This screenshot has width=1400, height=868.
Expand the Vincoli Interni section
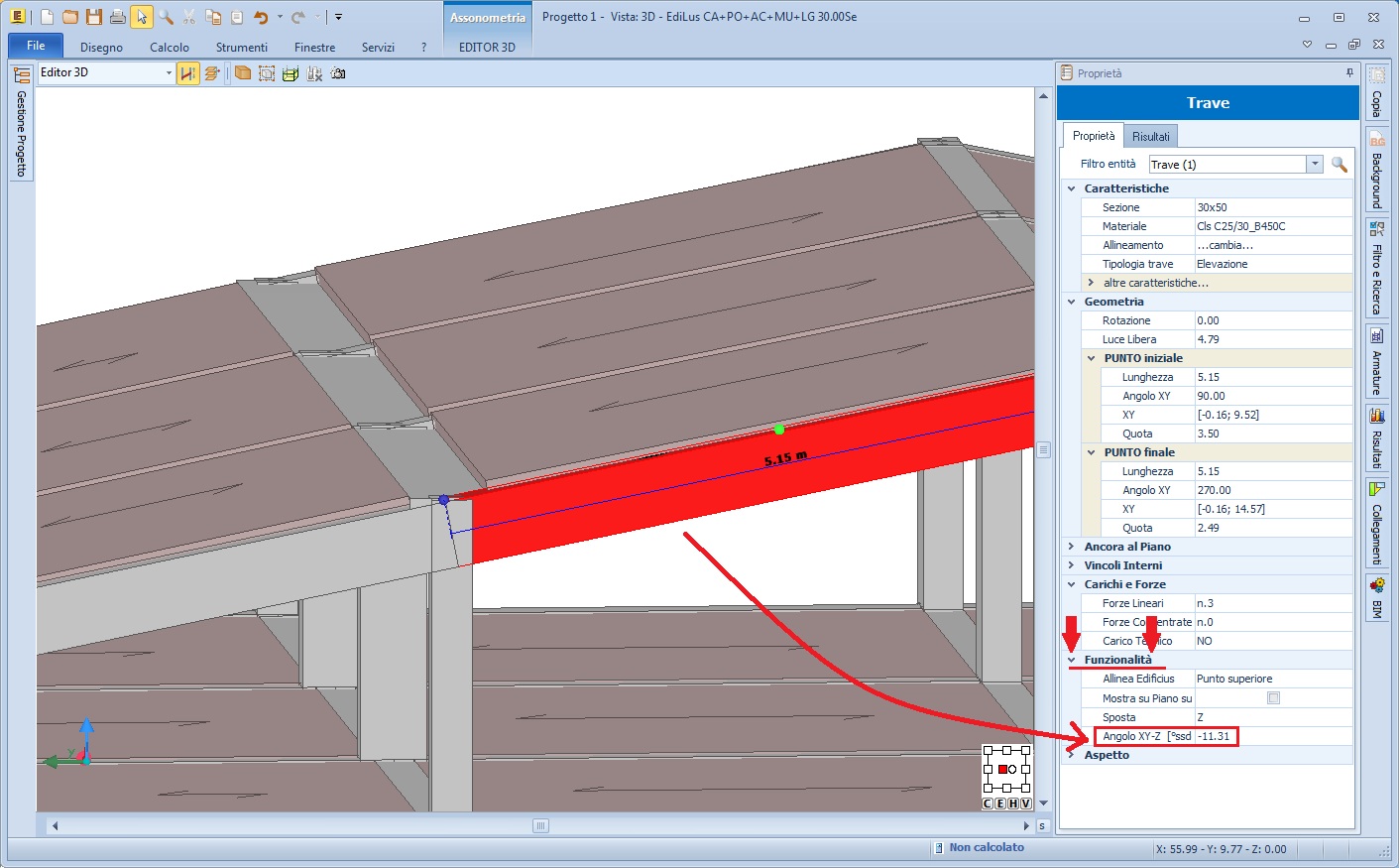[1071, 565]
